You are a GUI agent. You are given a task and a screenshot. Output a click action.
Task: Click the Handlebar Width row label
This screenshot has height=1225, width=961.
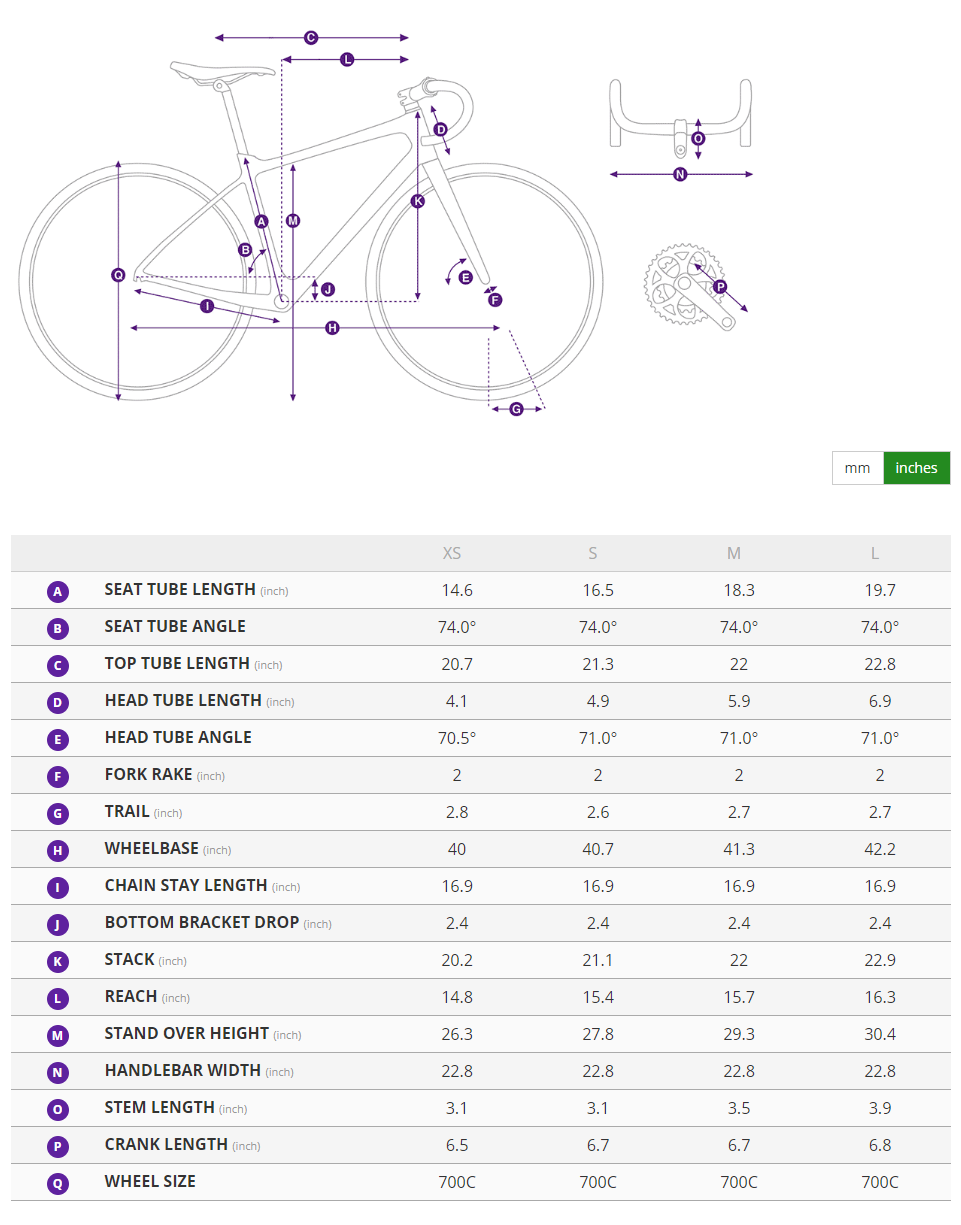pos(183,1070)
